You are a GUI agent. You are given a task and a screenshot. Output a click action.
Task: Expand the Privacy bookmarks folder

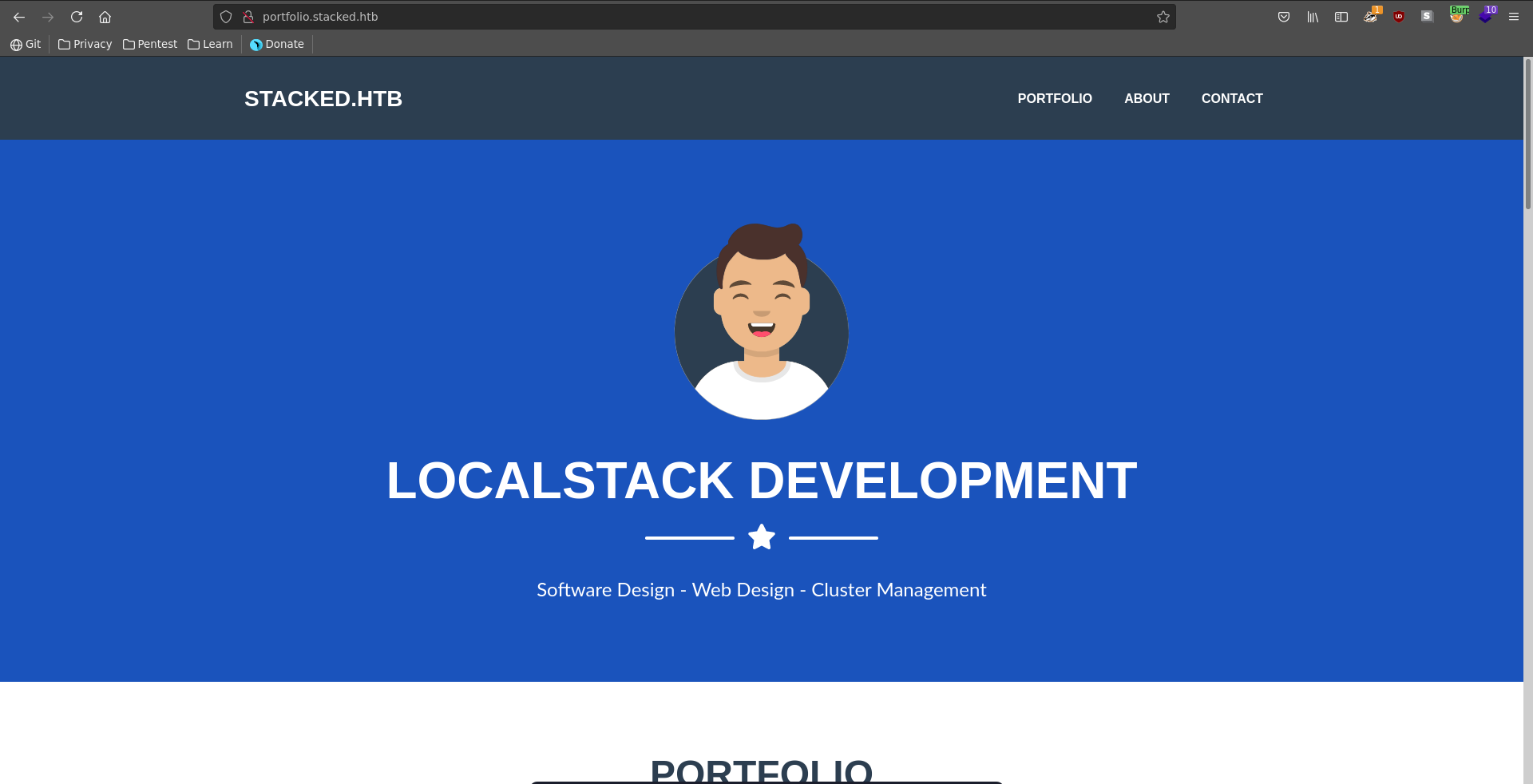coord(85,44)
